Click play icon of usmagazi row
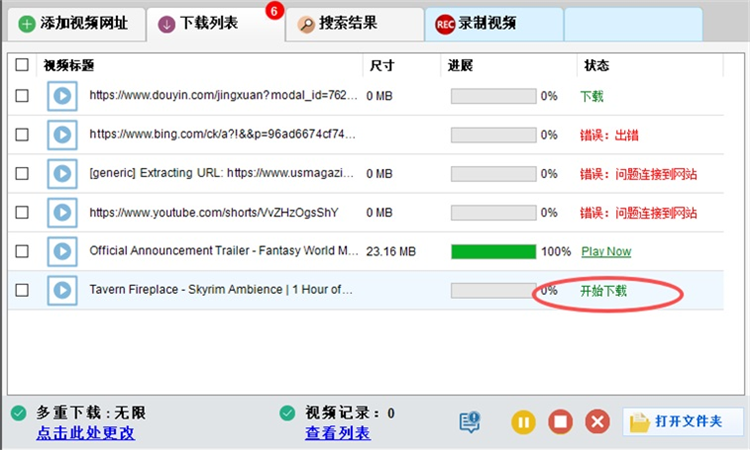750x450 pixels. click(62, 173)
